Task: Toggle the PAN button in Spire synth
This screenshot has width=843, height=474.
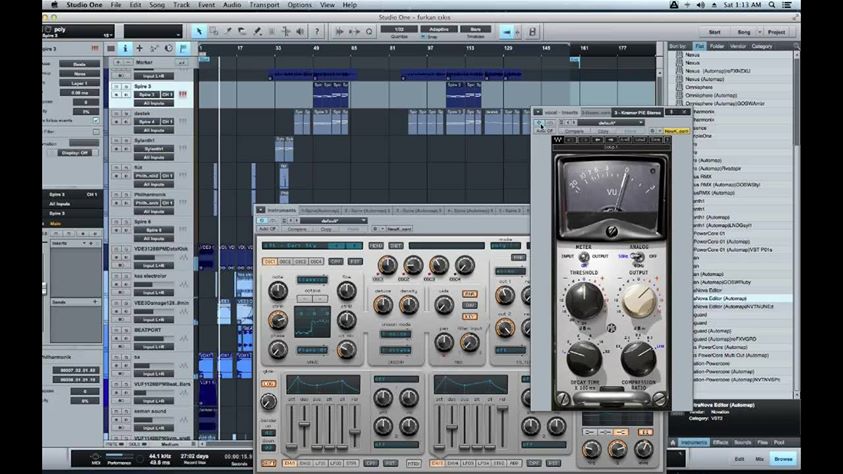Action: [x=469, y=294]
